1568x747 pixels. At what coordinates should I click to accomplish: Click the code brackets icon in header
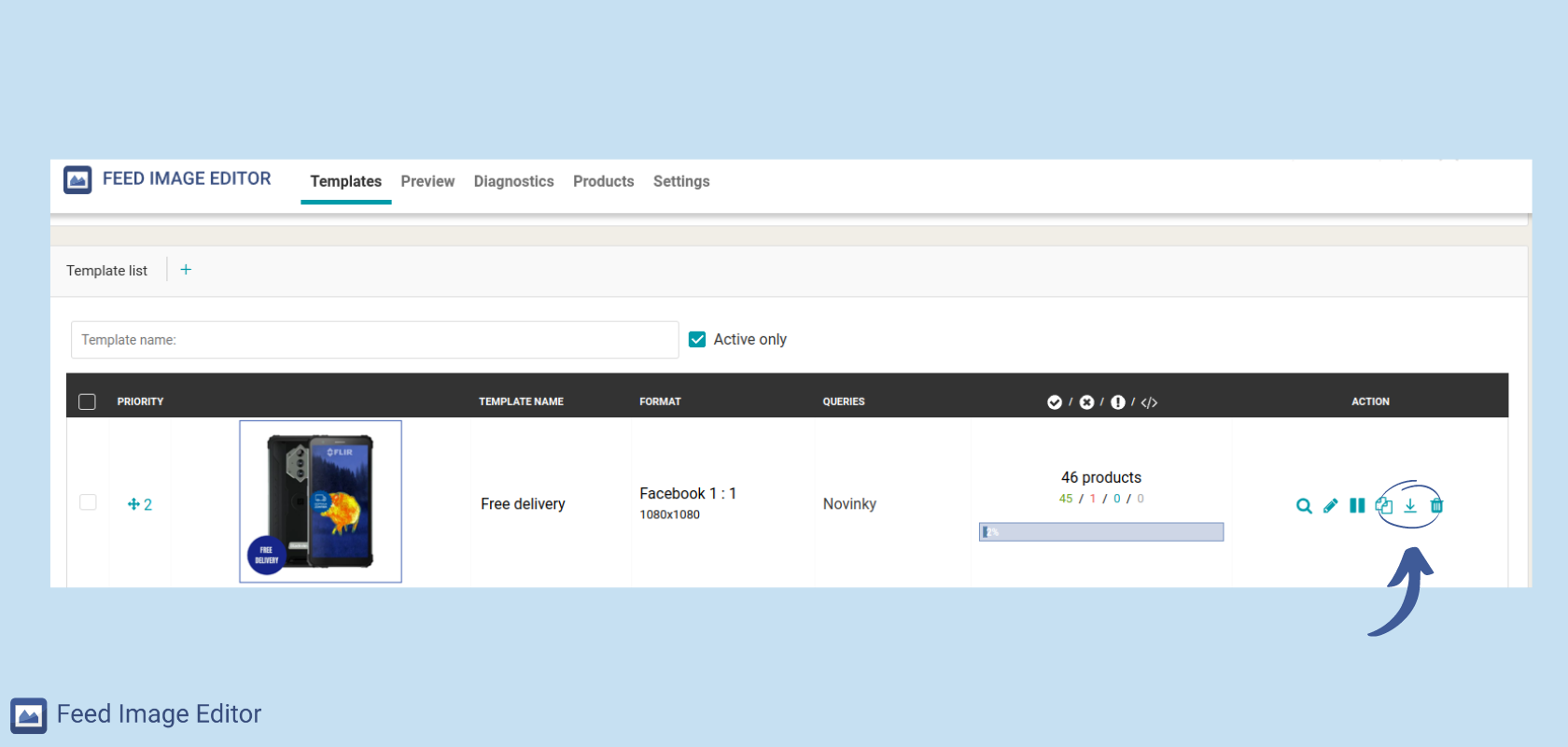1149,402
